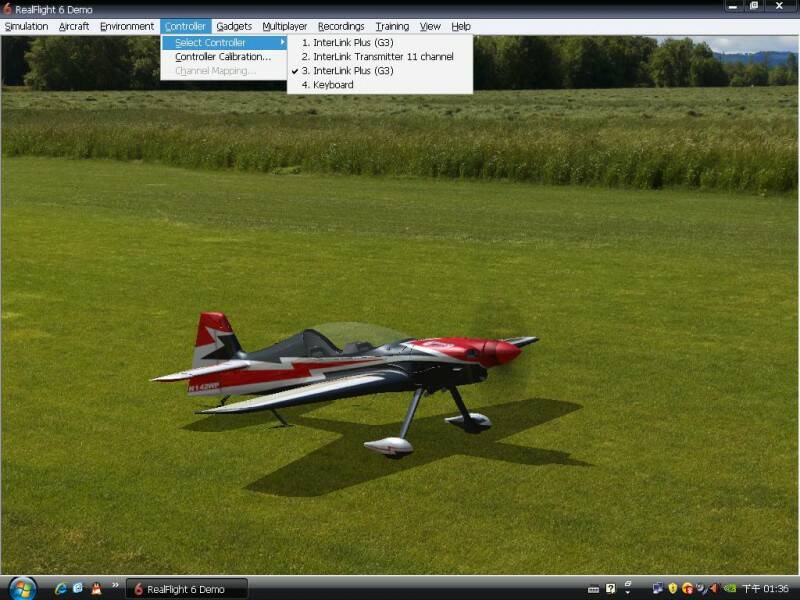Close the RealFlight 6 Demo window
The height and width of the screenshot is (600, 800).
coord(779,6)
